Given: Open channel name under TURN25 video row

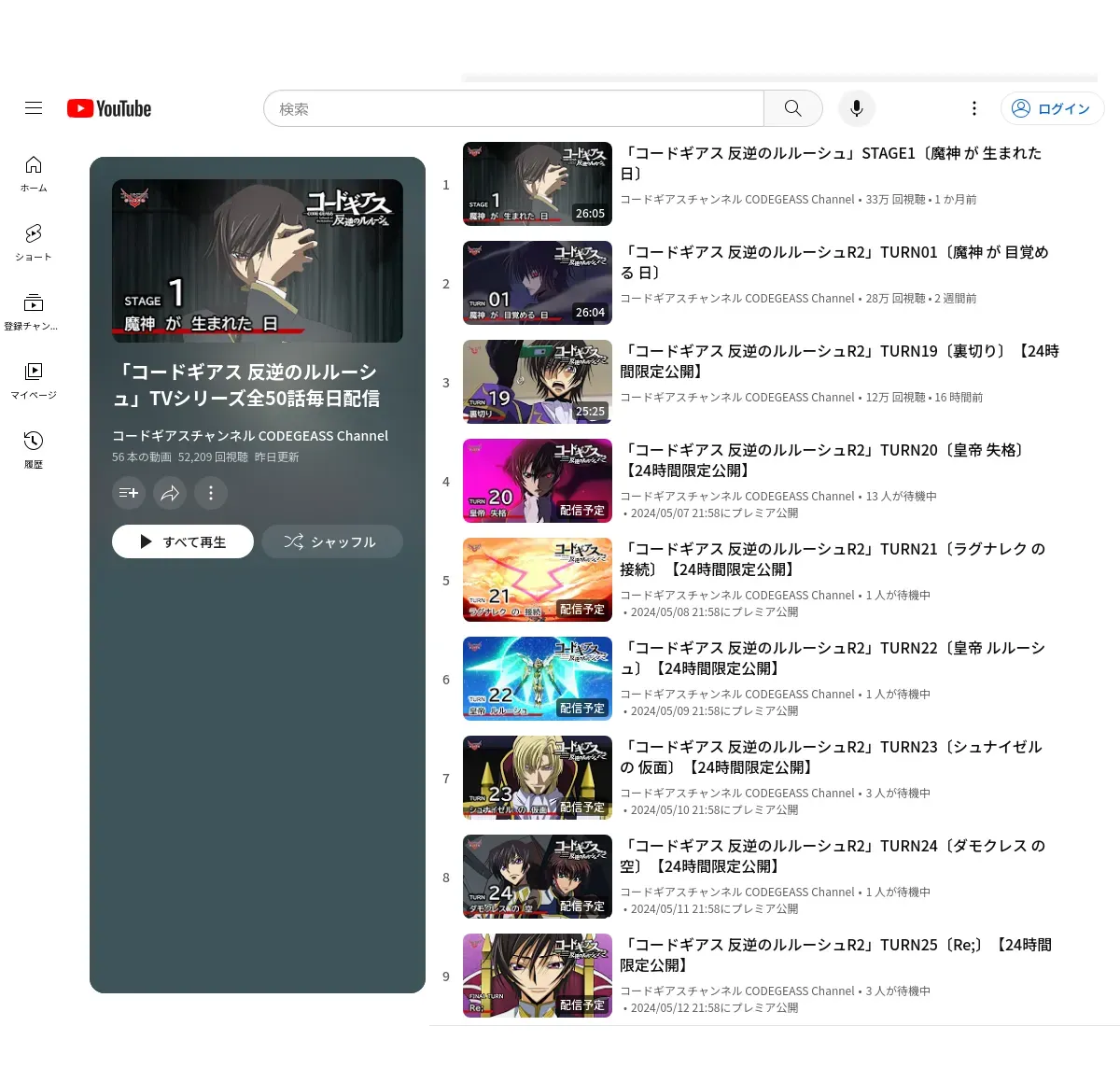Looking at the screenshot, I should tap(737, 991).
